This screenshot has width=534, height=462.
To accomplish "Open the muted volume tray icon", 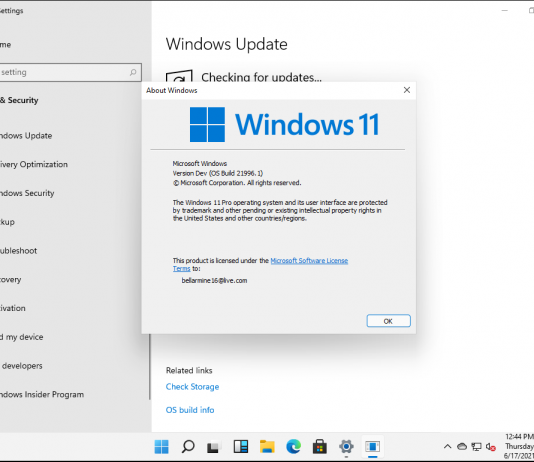I will pyautogui.click(x=490, y=447).
